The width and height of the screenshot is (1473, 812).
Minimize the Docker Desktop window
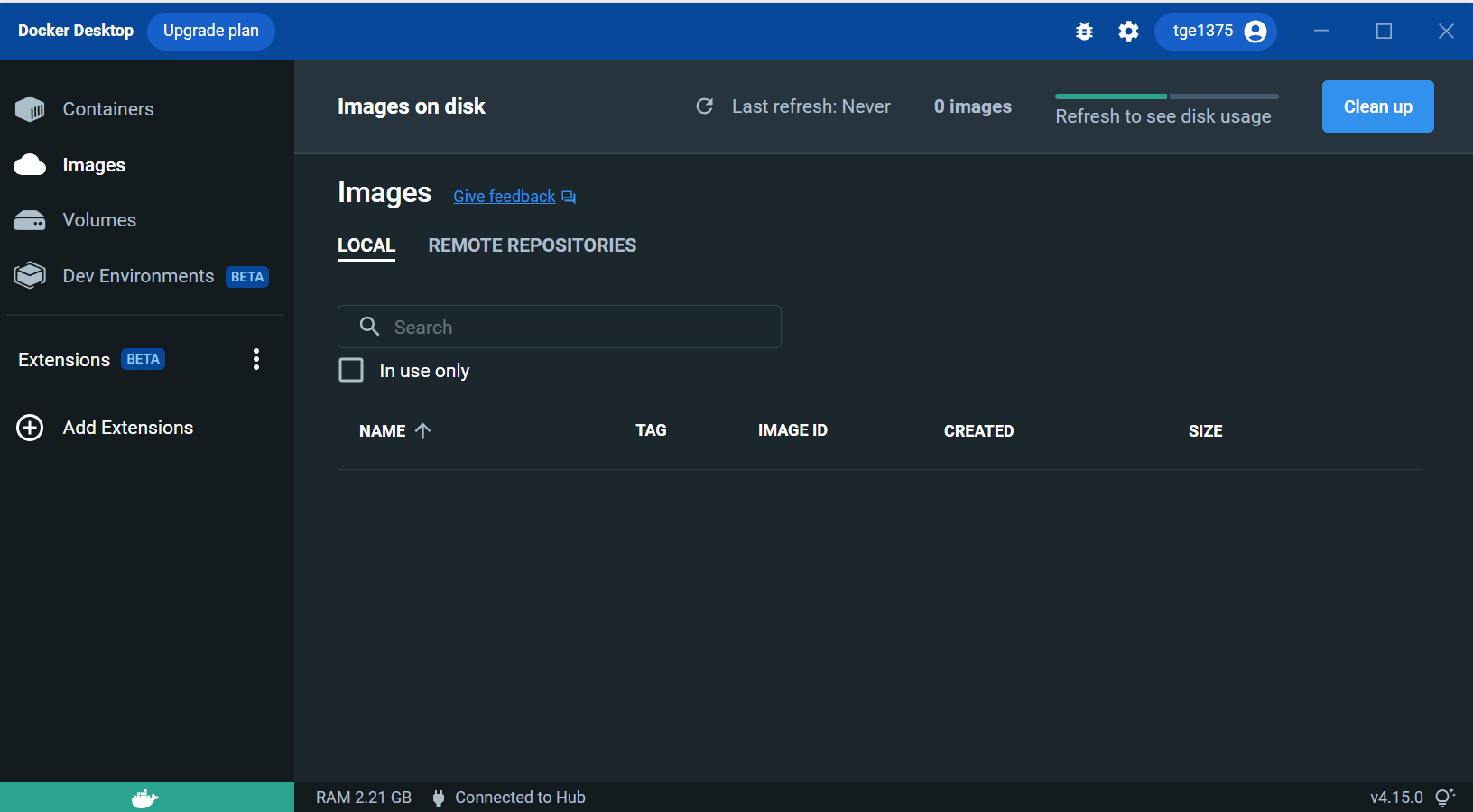click(1321, 31)
